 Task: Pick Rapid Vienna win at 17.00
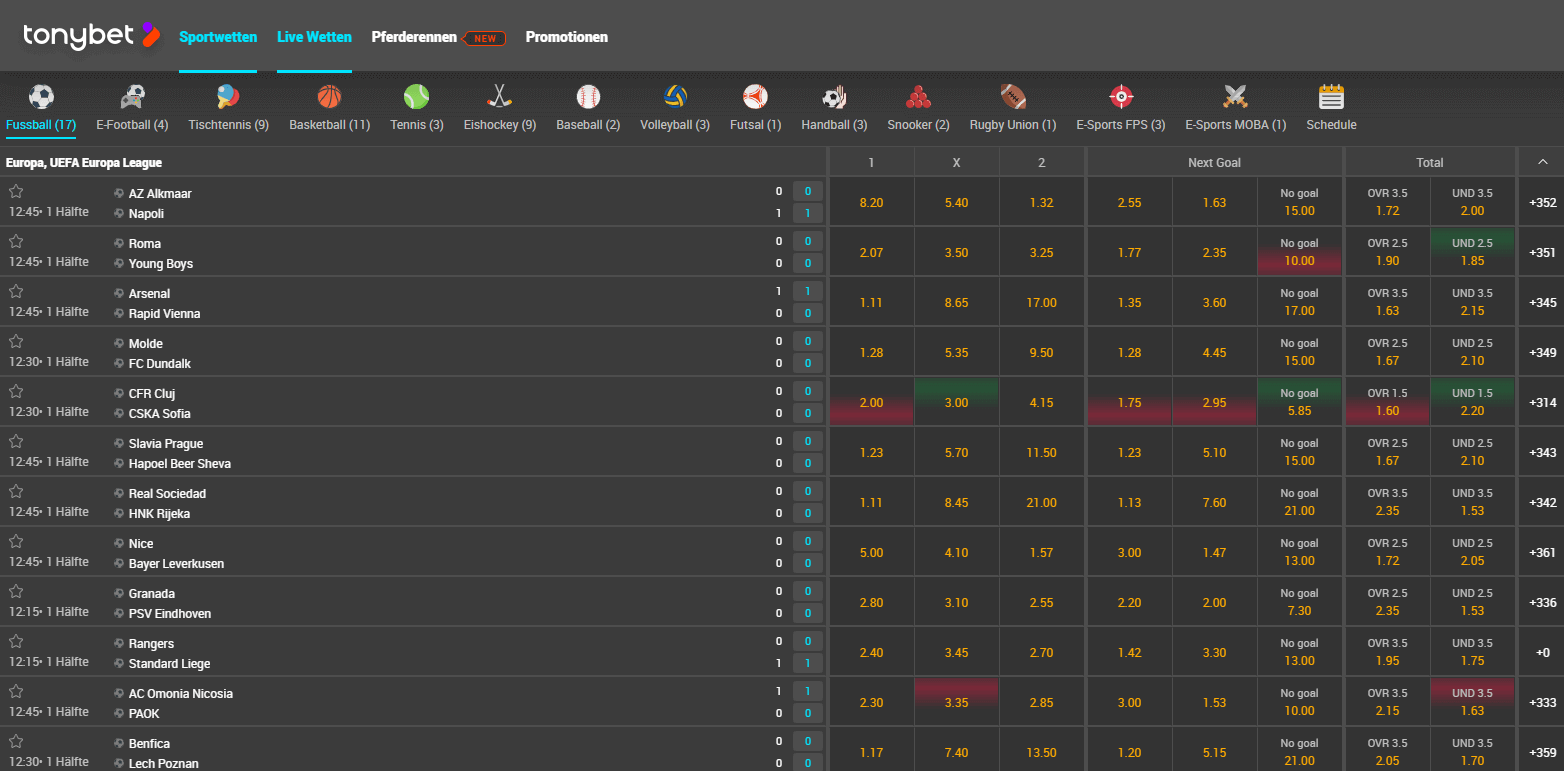click(1041, 302)
